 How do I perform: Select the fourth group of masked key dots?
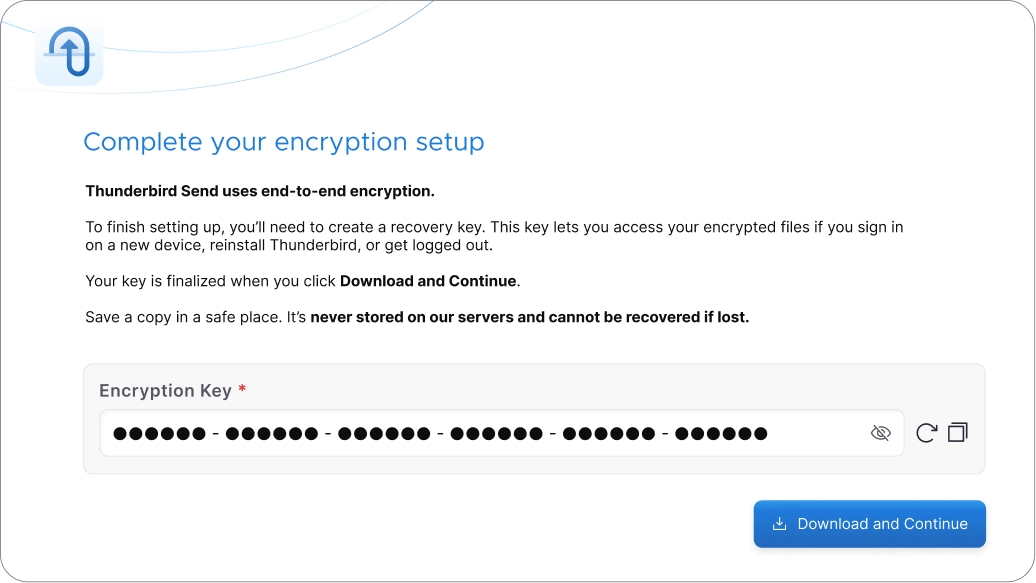tap(496, 433)
